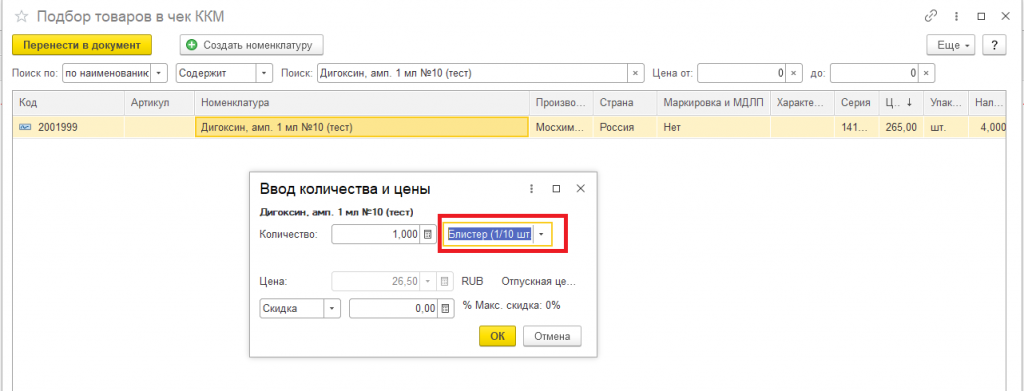Focus the price 'до' field

[874, 73]
